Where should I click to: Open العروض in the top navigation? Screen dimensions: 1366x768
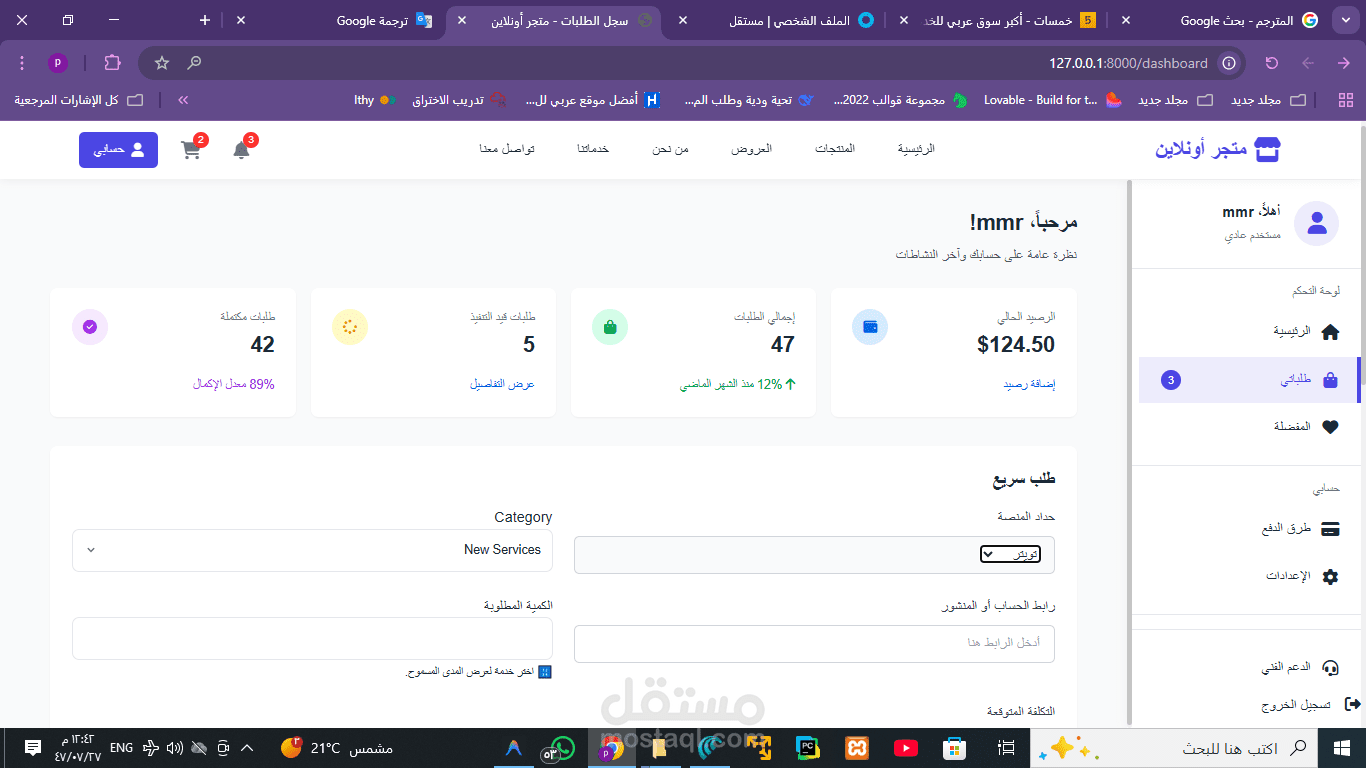pos(751,149)
